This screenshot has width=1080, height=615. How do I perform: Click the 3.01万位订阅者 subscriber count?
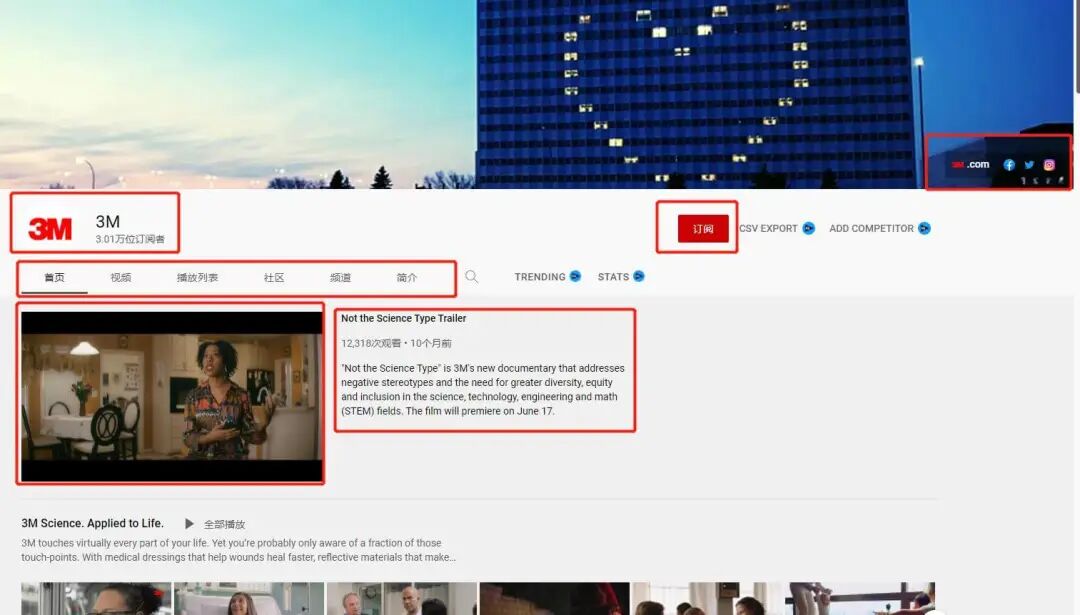[x=130, y=239]
